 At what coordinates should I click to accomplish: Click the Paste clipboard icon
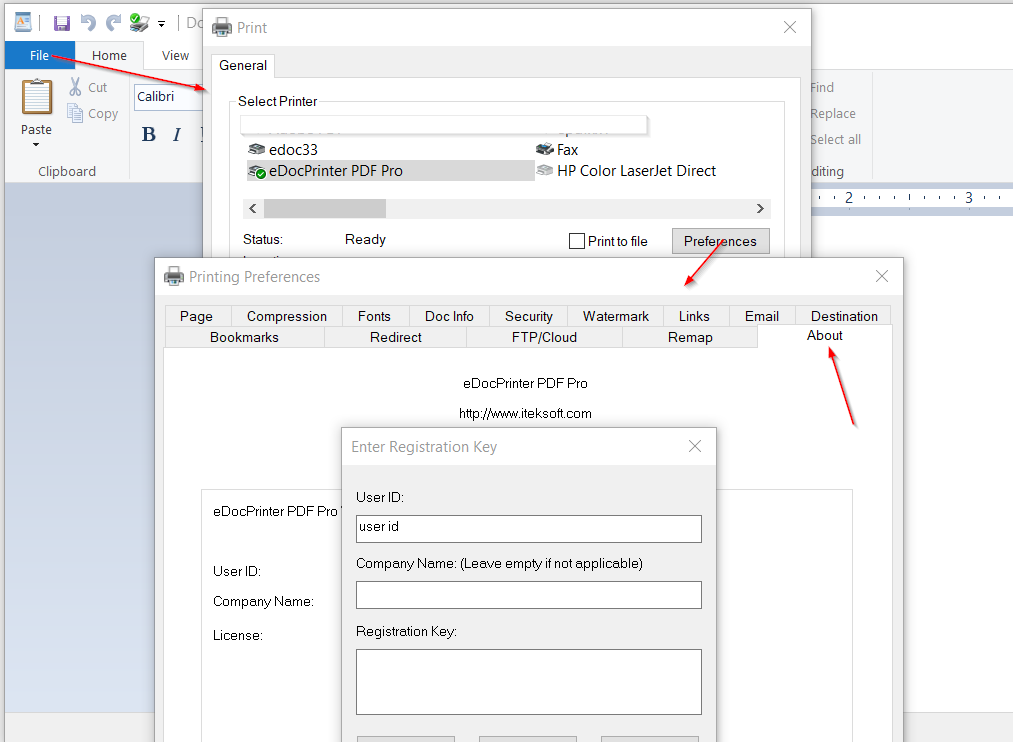37,97
